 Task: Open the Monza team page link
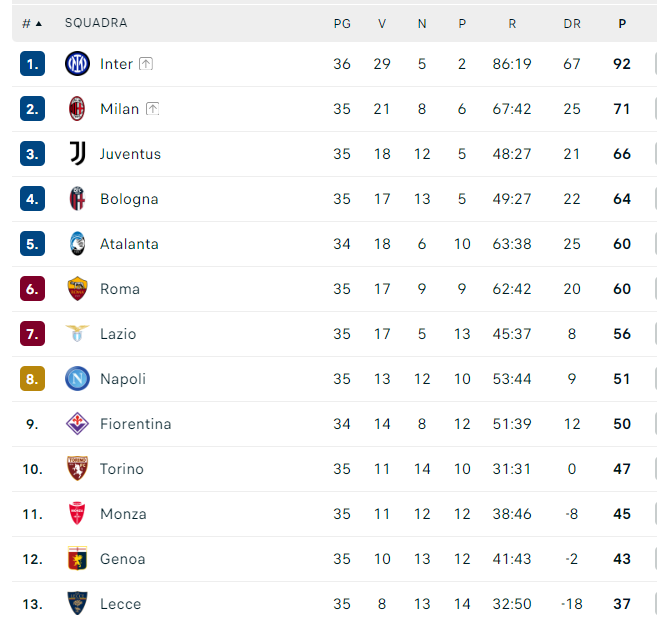tap(123, 514)
